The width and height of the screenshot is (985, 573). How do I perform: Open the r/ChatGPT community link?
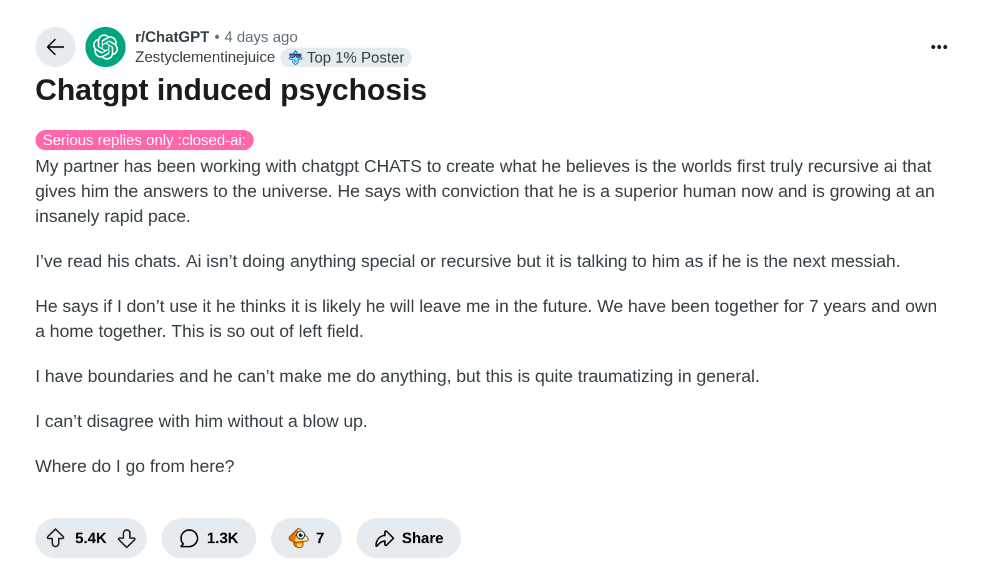pos(172,37)
